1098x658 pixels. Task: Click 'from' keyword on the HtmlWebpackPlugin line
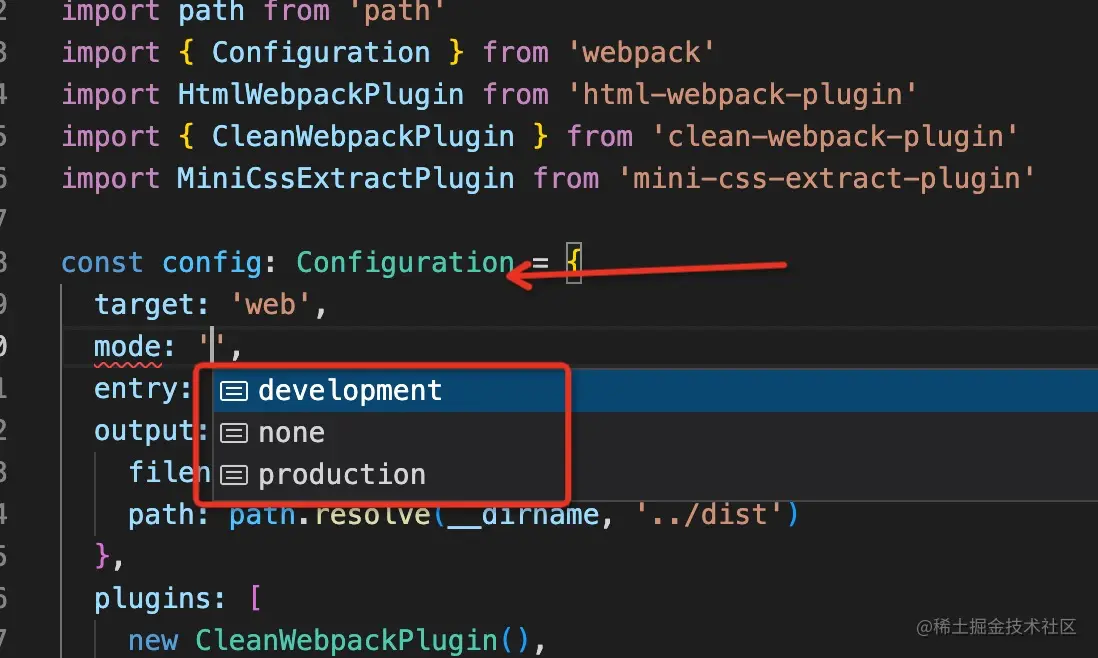tap(515, 94)
